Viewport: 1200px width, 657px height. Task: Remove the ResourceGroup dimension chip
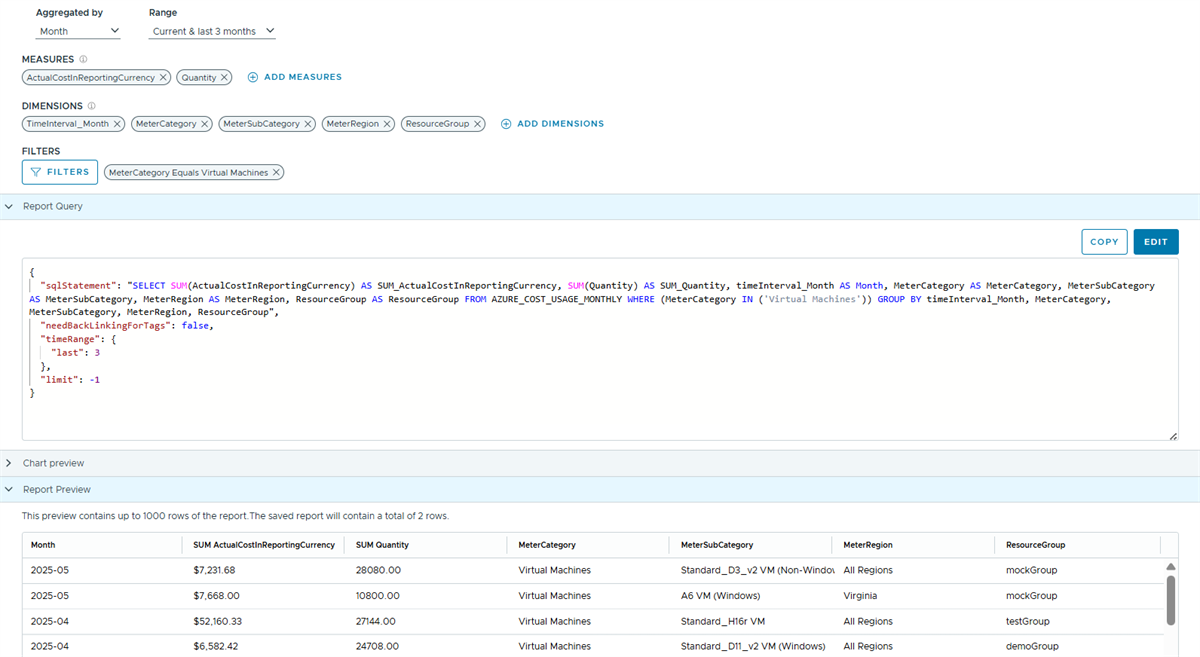[x=478, y=124]
